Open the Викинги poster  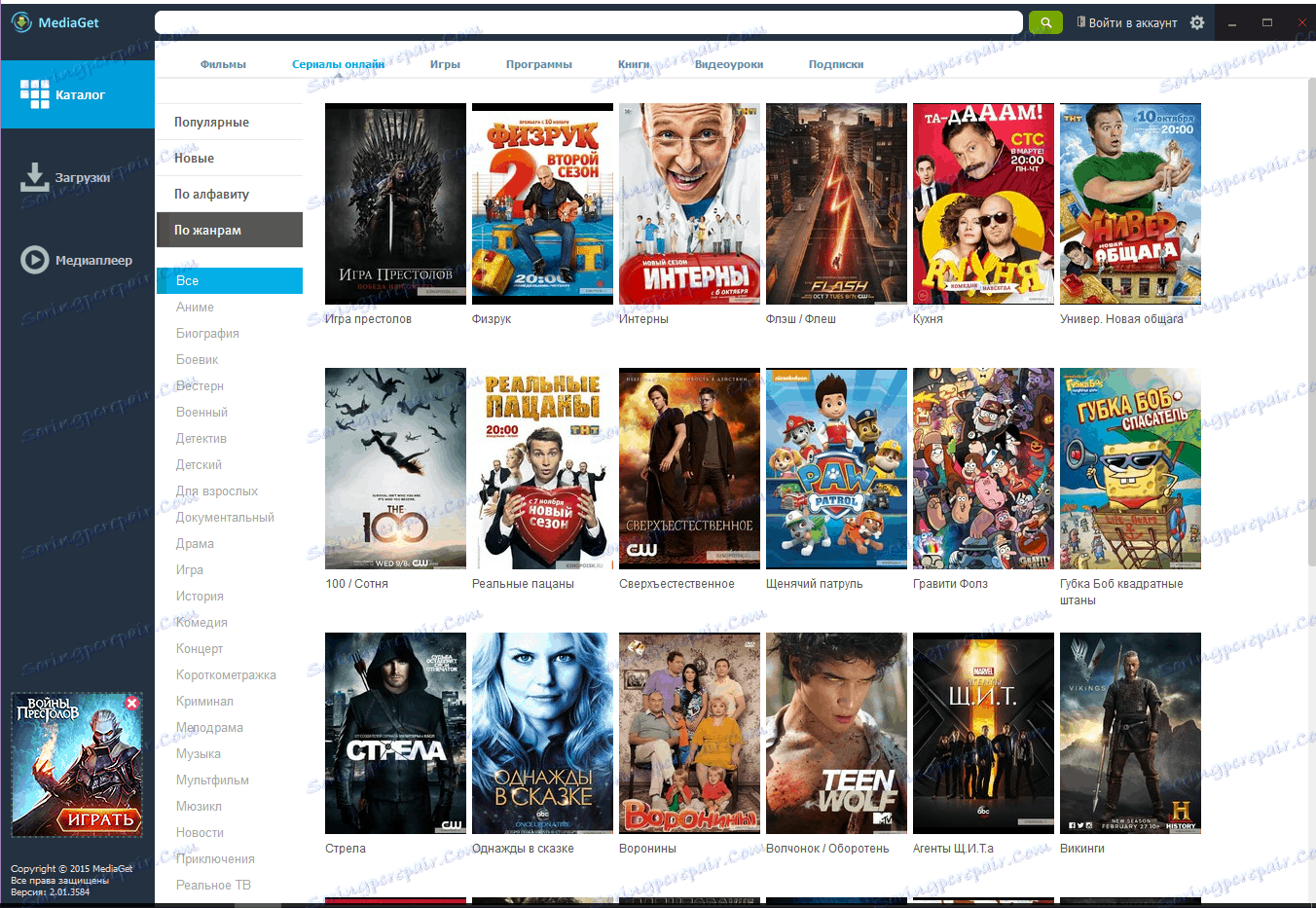coord(1130,734)
